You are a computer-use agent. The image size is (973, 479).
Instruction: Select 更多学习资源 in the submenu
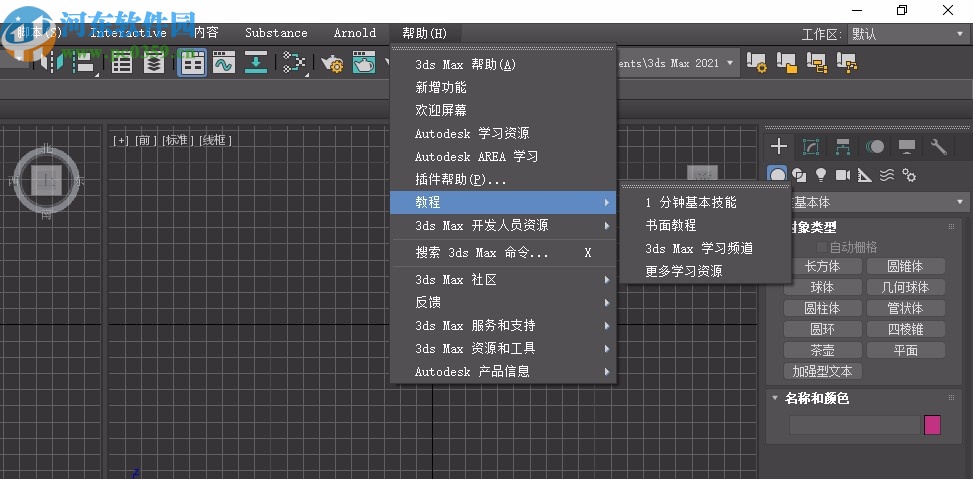706,272
